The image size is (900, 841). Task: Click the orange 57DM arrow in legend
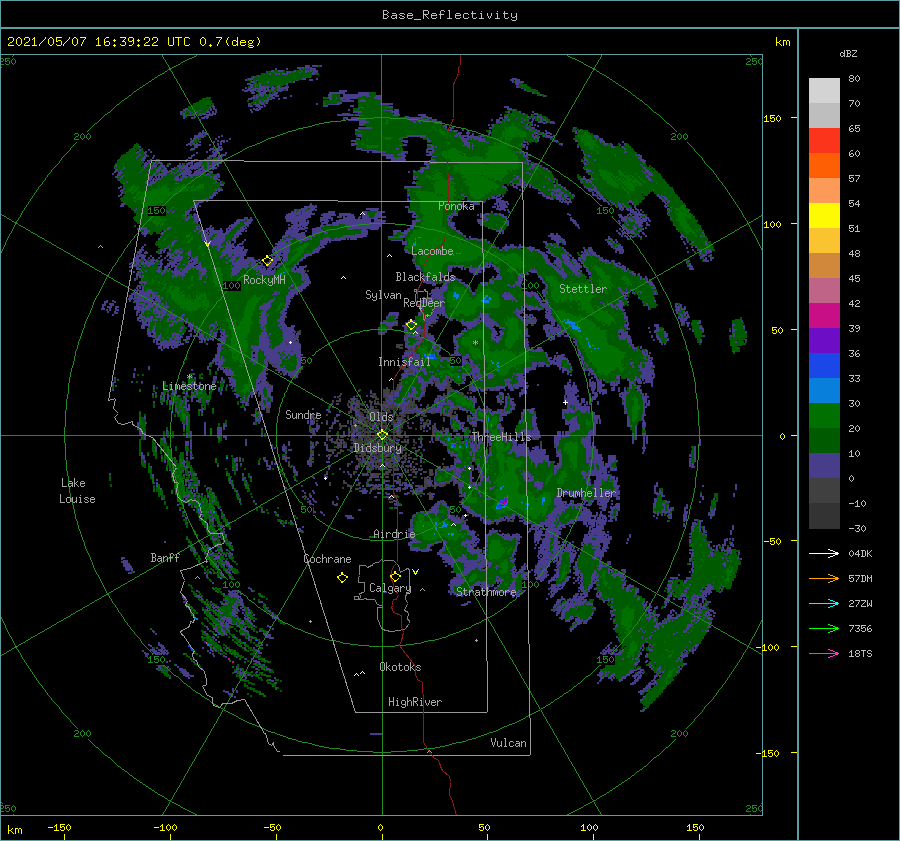824,579
